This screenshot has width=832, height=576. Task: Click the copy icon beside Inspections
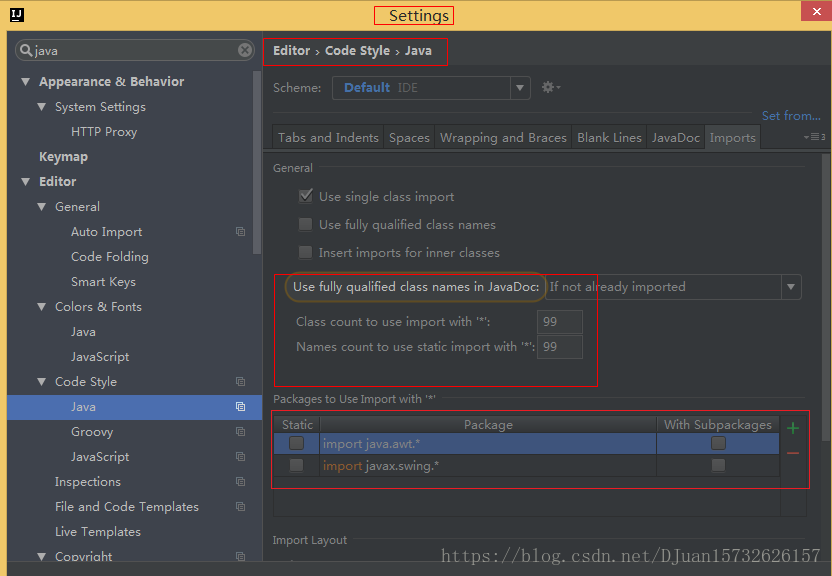click(240, 482)
